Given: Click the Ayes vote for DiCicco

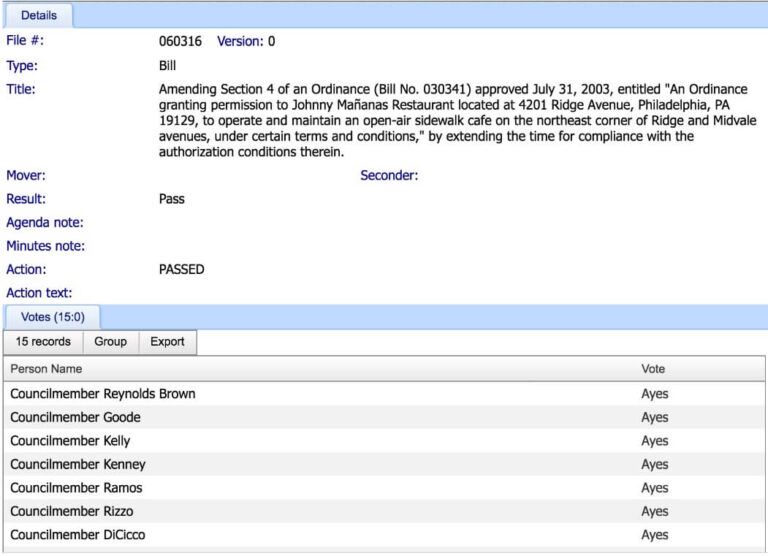Looking at the screenshot, I should point(655,535).
